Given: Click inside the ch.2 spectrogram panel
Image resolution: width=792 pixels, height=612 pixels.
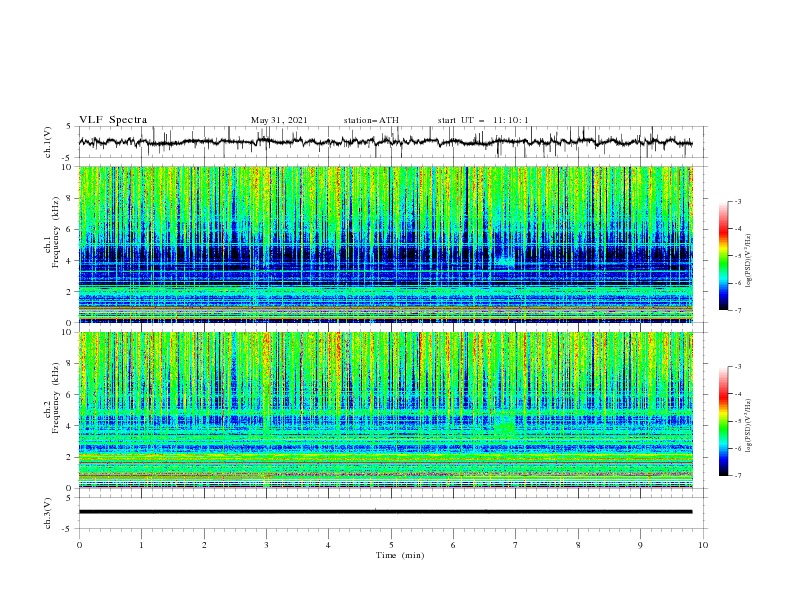Looking at the screenshot, I should pyautogui.click(x=386, y=410).
